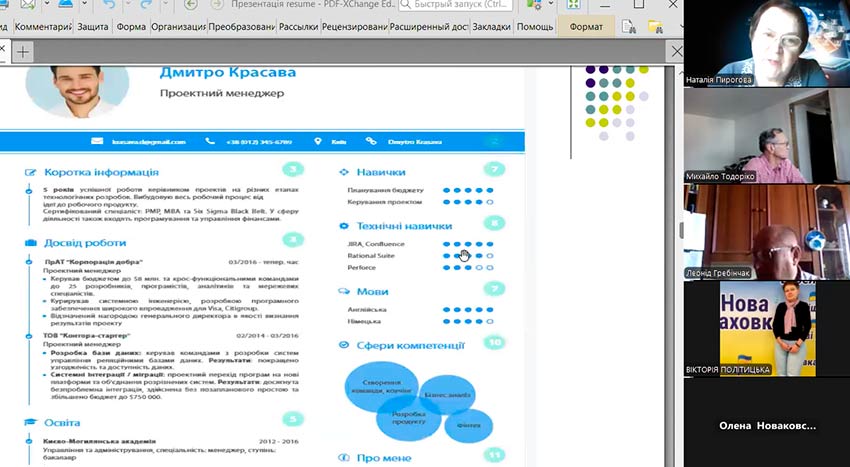This screenshot has width=850, height=467.
Task: Open new tab with plus button
Action: (21, 50)
